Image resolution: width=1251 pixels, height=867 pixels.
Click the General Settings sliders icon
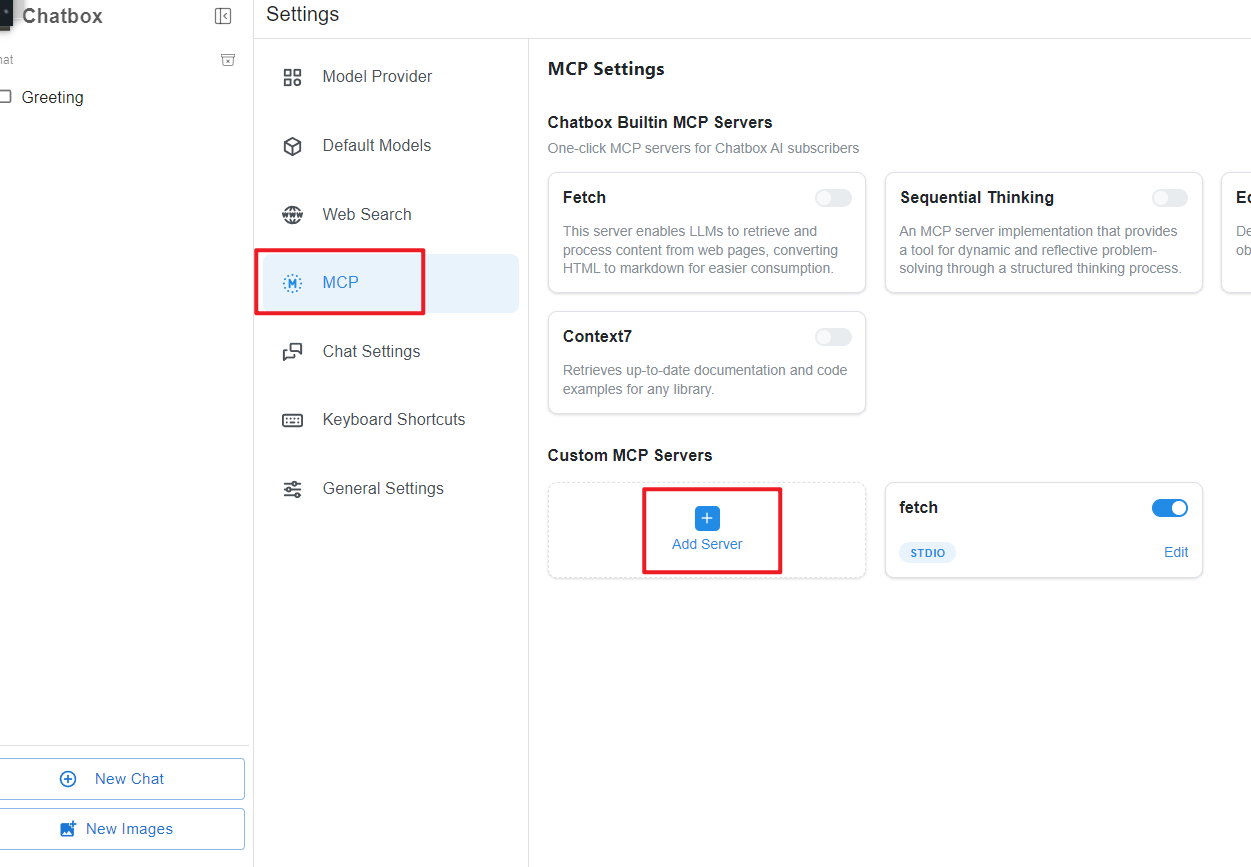tap(292, 489)
